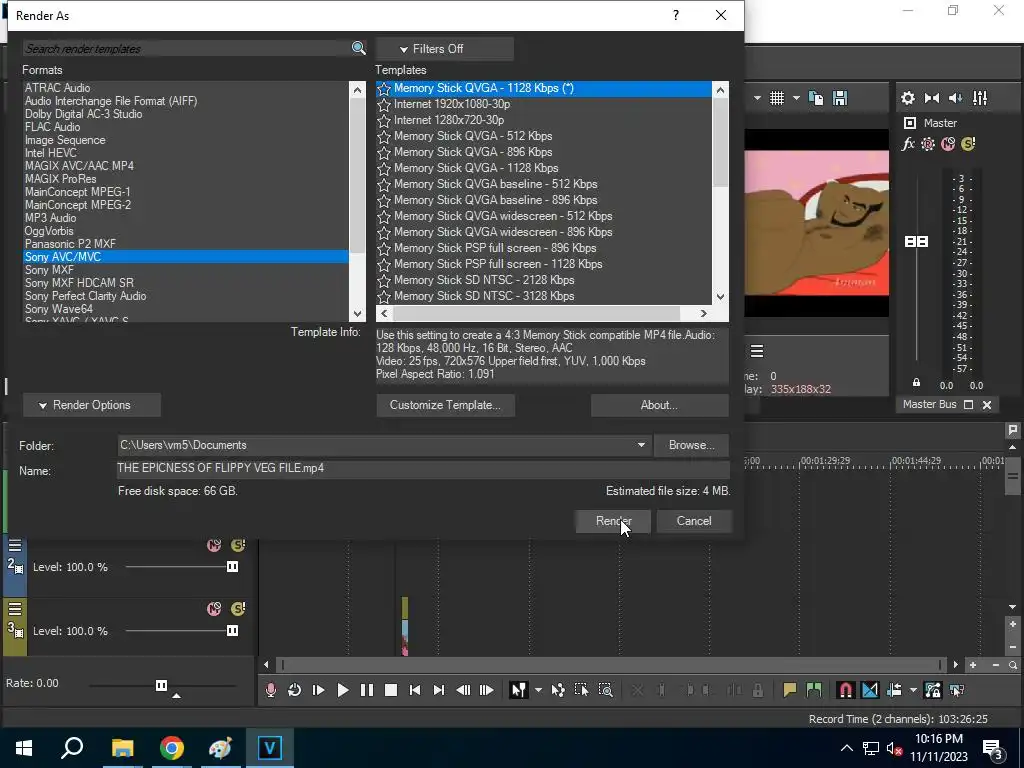
Task: Adjust playback Rate slider handle
Action: [161, 685]
